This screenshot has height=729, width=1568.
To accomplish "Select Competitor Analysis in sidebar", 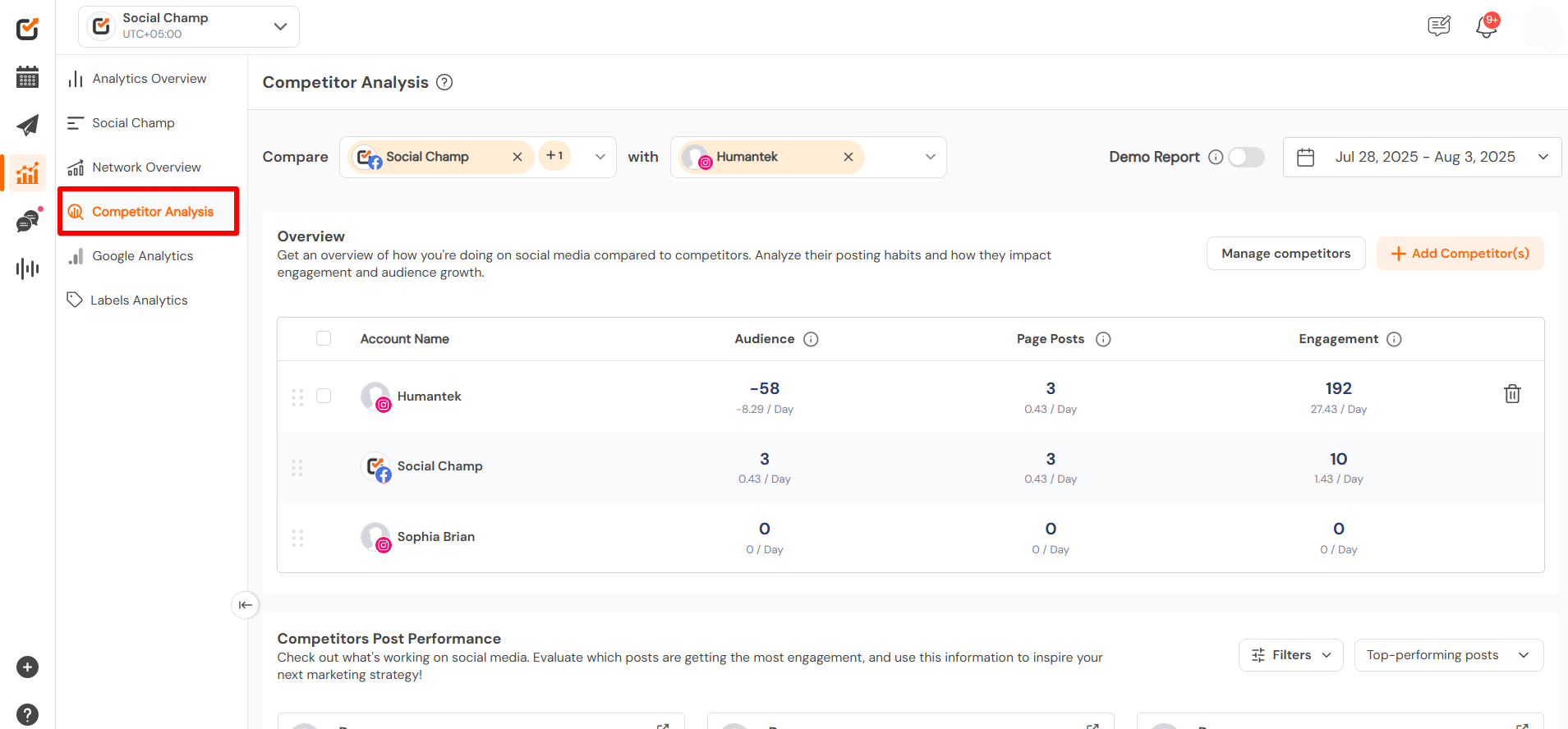I will 148,212.
